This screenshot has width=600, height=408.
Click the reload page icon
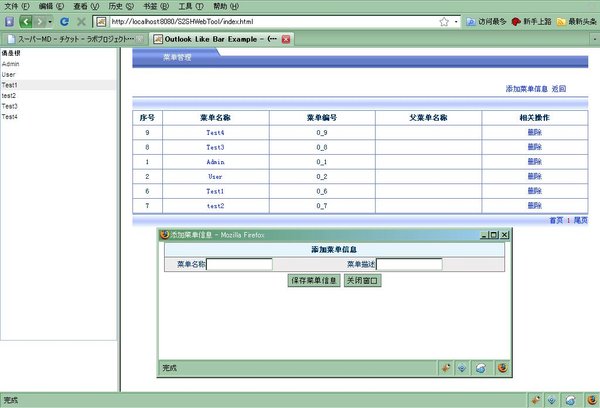[65, 21]
